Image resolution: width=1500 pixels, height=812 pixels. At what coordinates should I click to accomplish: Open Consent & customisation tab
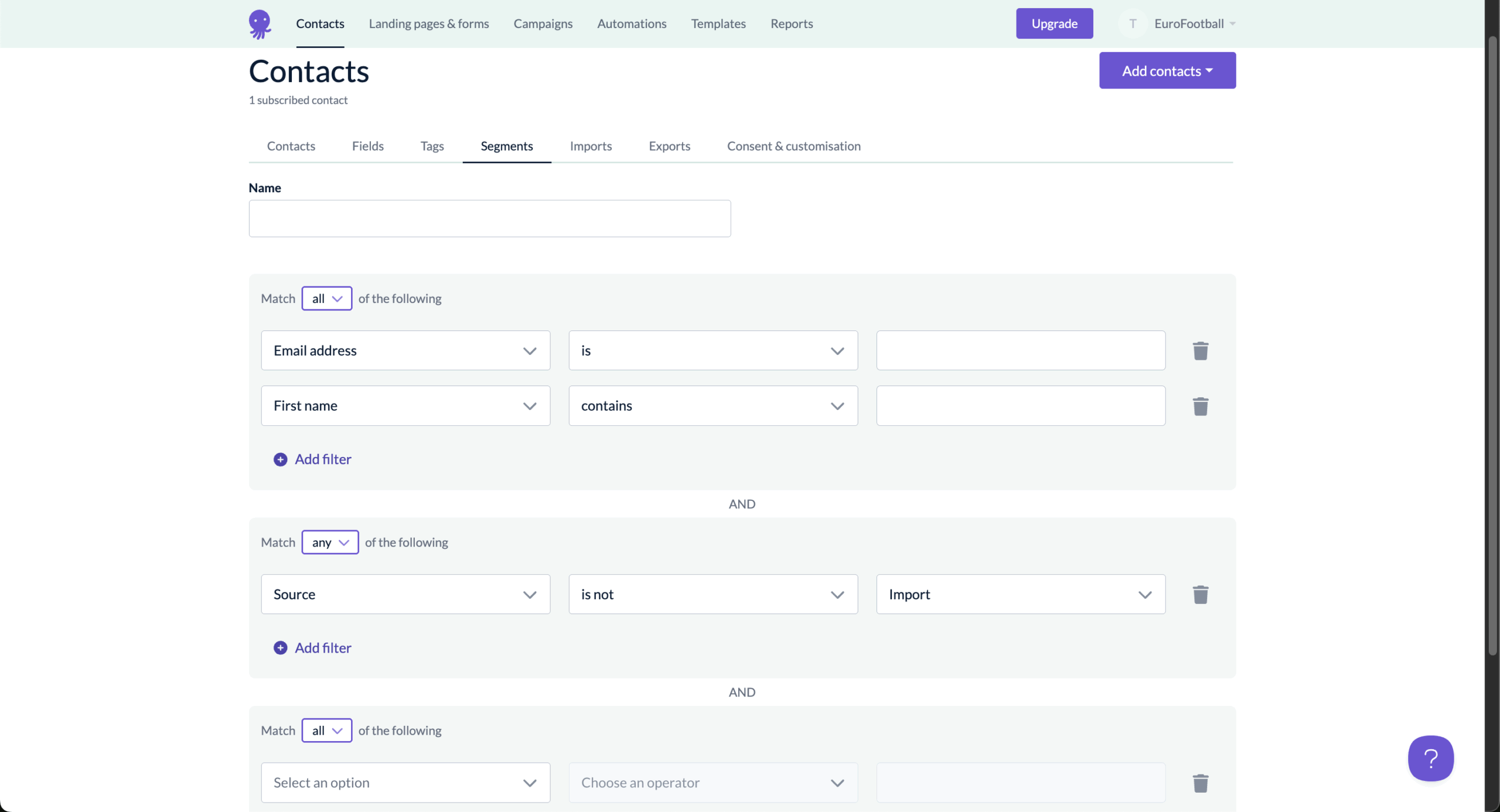click(794, 146)
